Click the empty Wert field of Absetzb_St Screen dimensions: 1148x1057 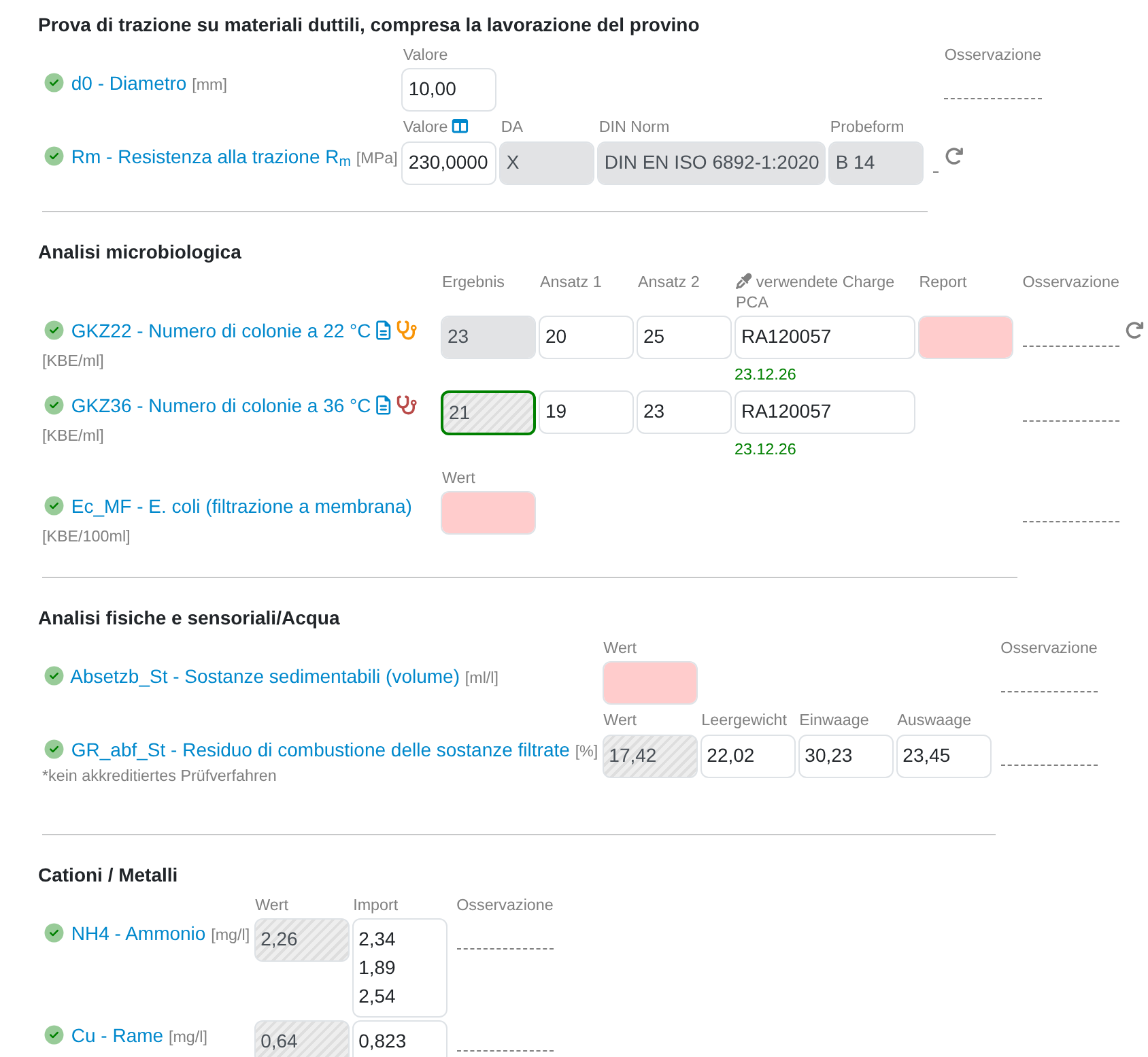[x=650, y=683]
